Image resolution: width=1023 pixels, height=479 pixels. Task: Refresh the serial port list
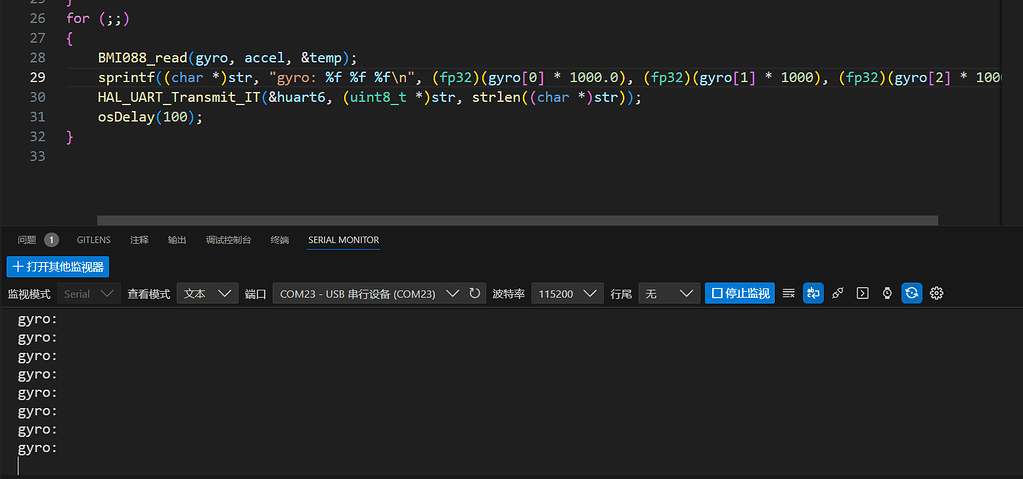click(475, 293)
